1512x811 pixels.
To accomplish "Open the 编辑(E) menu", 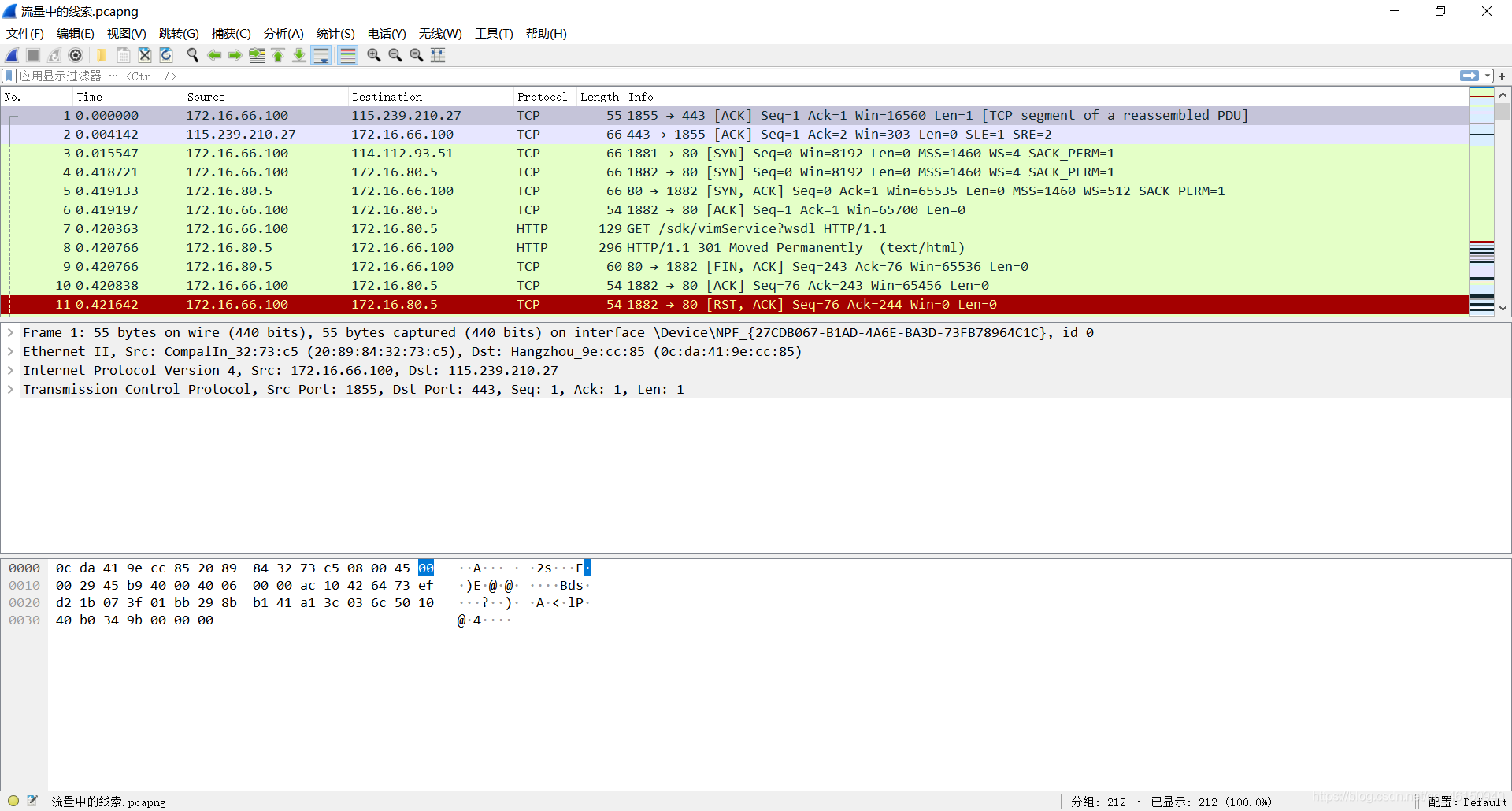I will coord(75,34).
